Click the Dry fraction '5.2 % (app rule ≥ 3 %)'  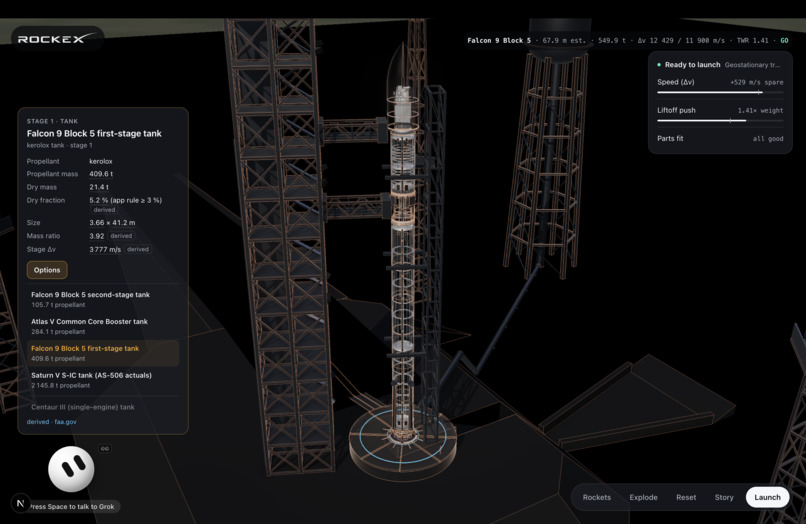[125, 201]
